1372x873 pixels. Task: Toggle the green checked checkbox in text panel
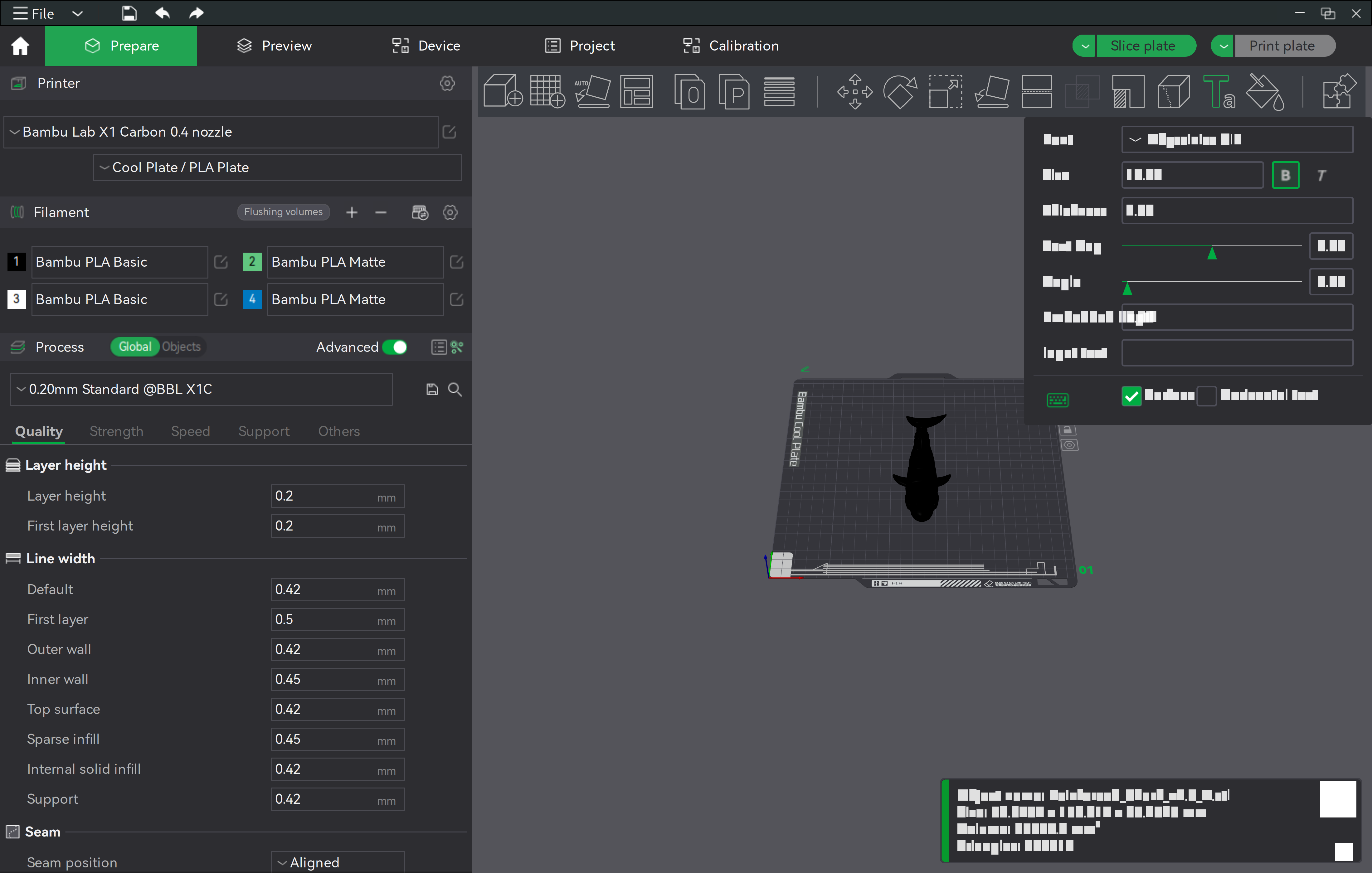1131,396
